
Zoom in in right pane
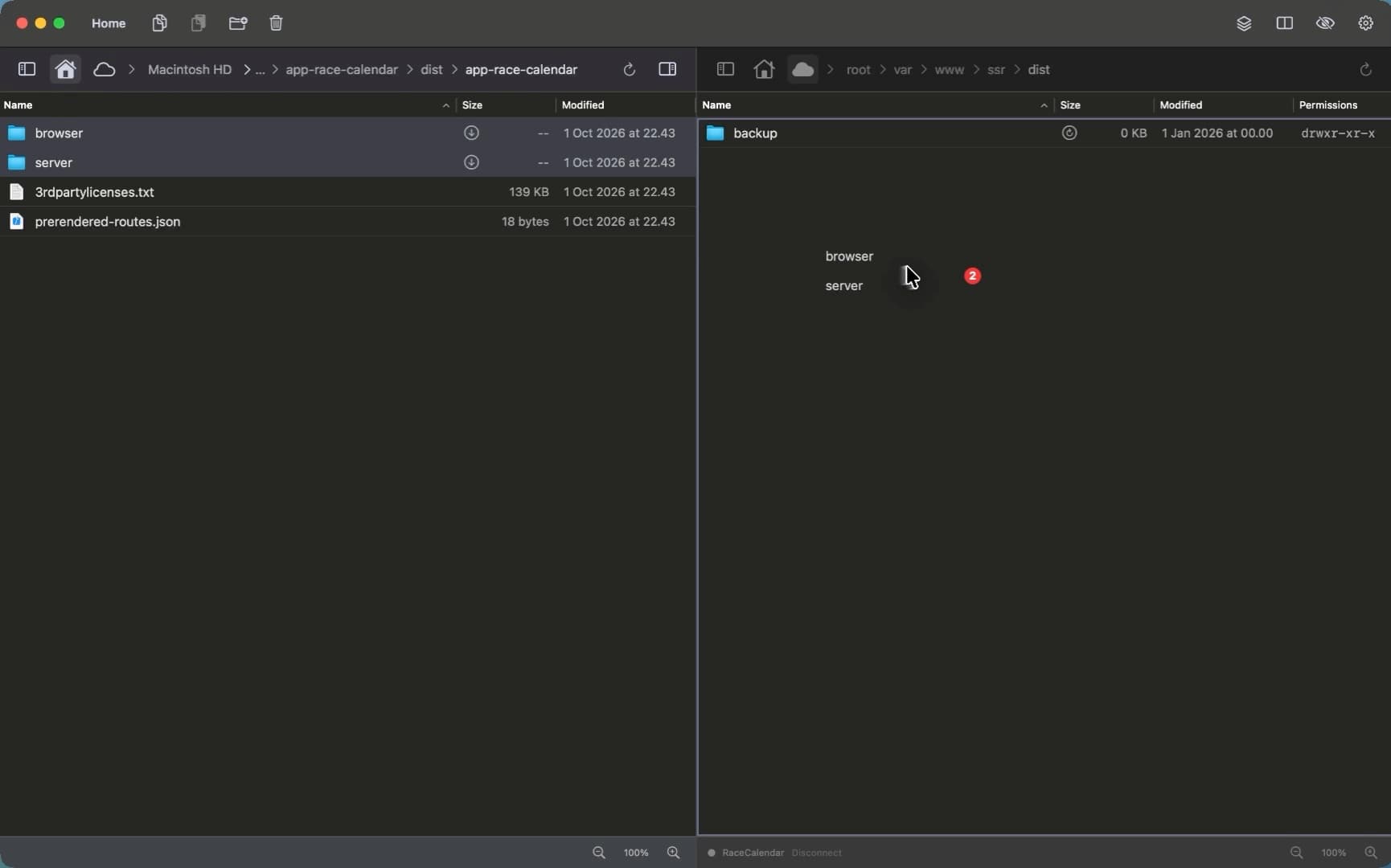[1371, 853]
